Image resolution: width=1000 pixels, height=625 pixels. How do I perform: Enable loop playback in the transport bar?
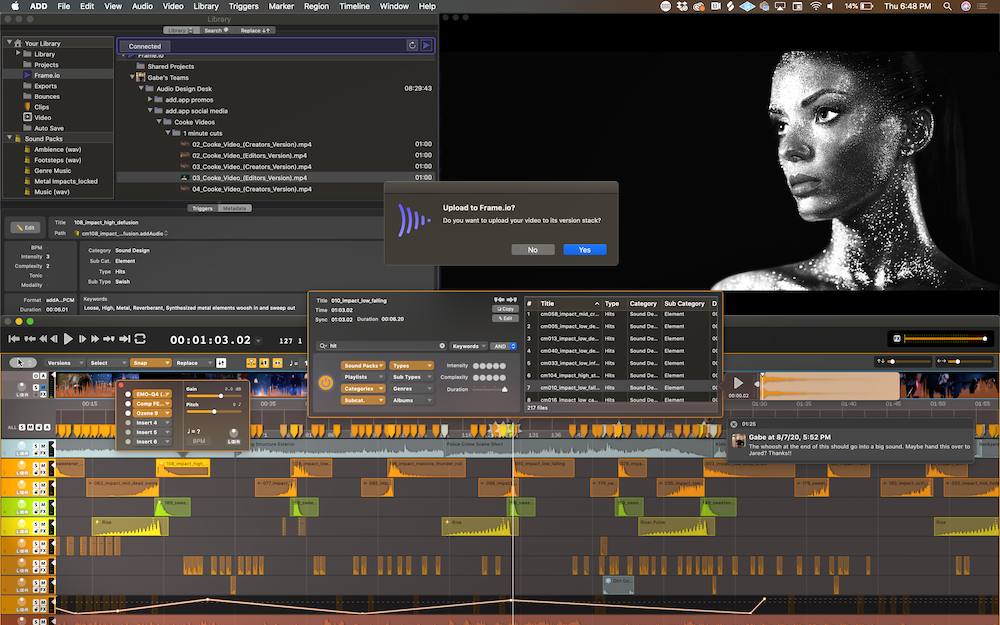coord(140,338)
